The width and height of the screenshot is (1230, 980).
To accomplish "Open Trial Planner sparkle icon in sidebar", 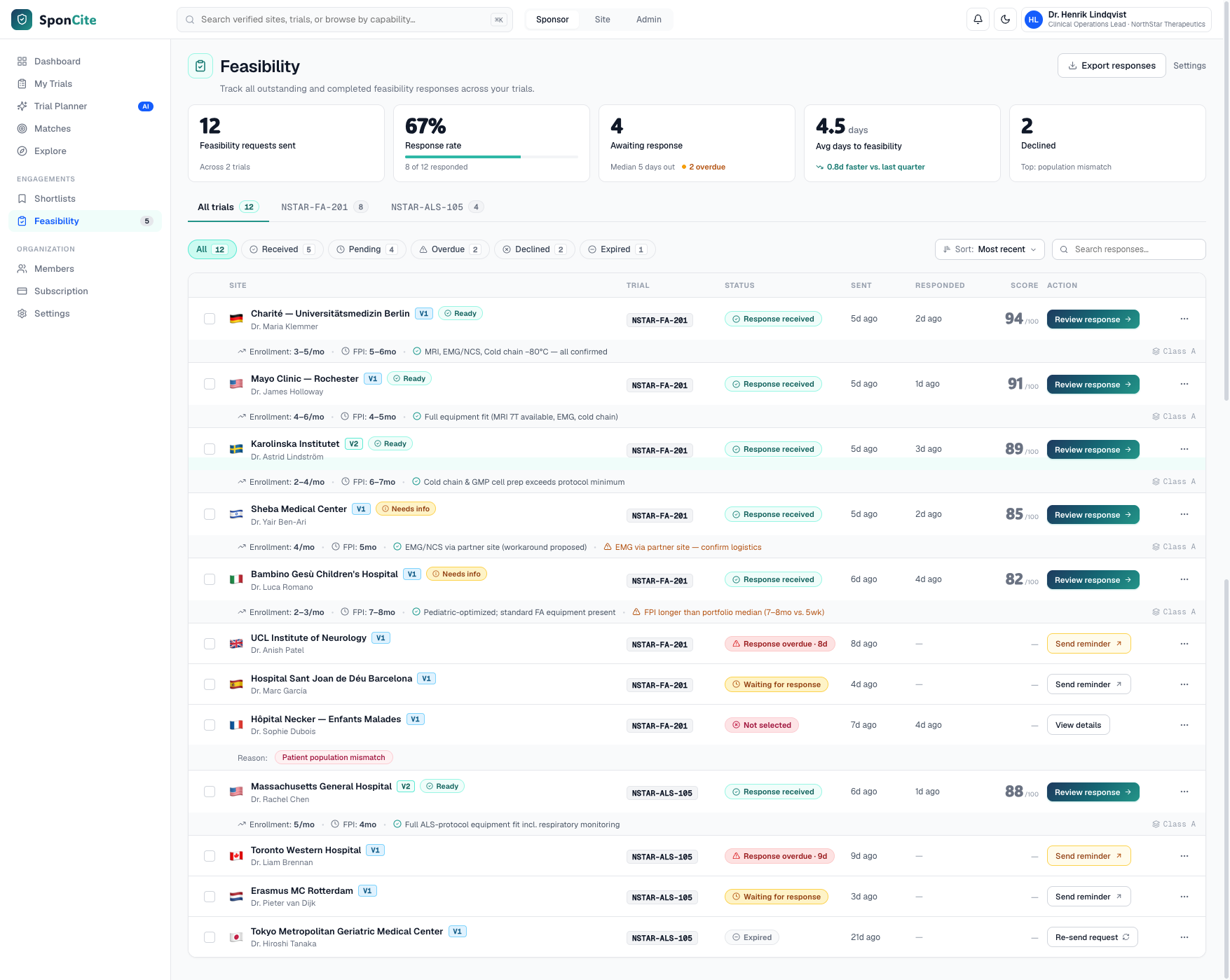I will (x=22, y=106).
